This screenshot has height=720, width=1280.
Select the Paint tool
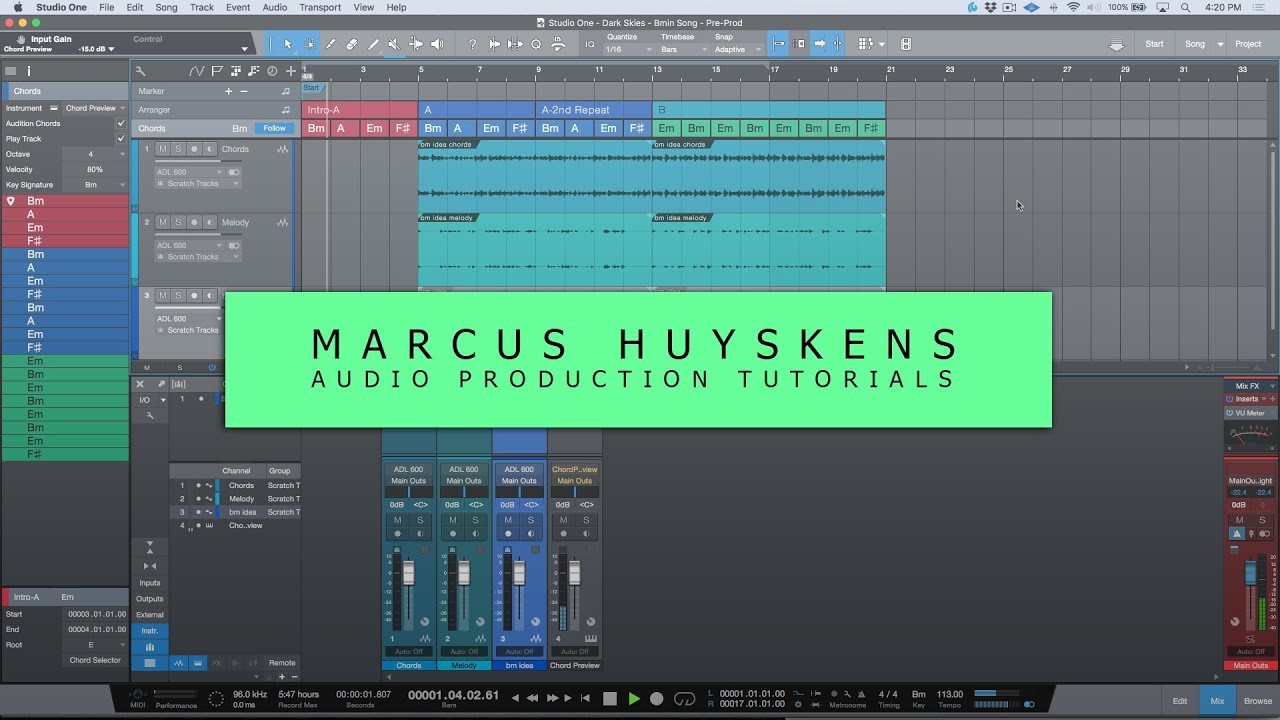tap(373, 44)
